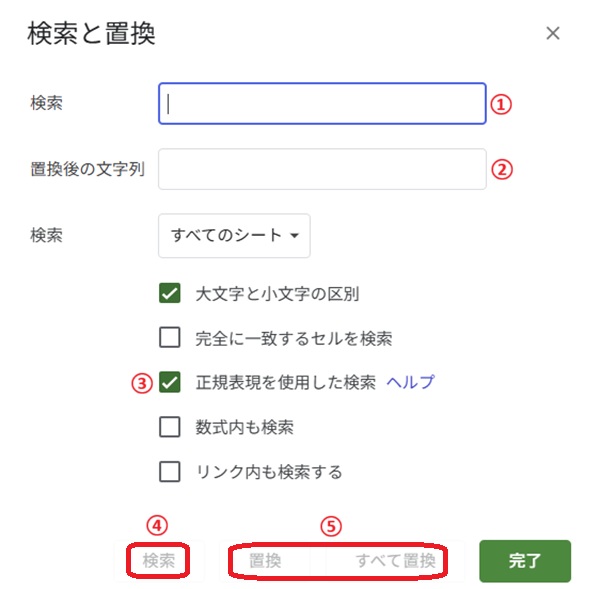Check the 数式内も検索 option

click(x=170, y=427)
